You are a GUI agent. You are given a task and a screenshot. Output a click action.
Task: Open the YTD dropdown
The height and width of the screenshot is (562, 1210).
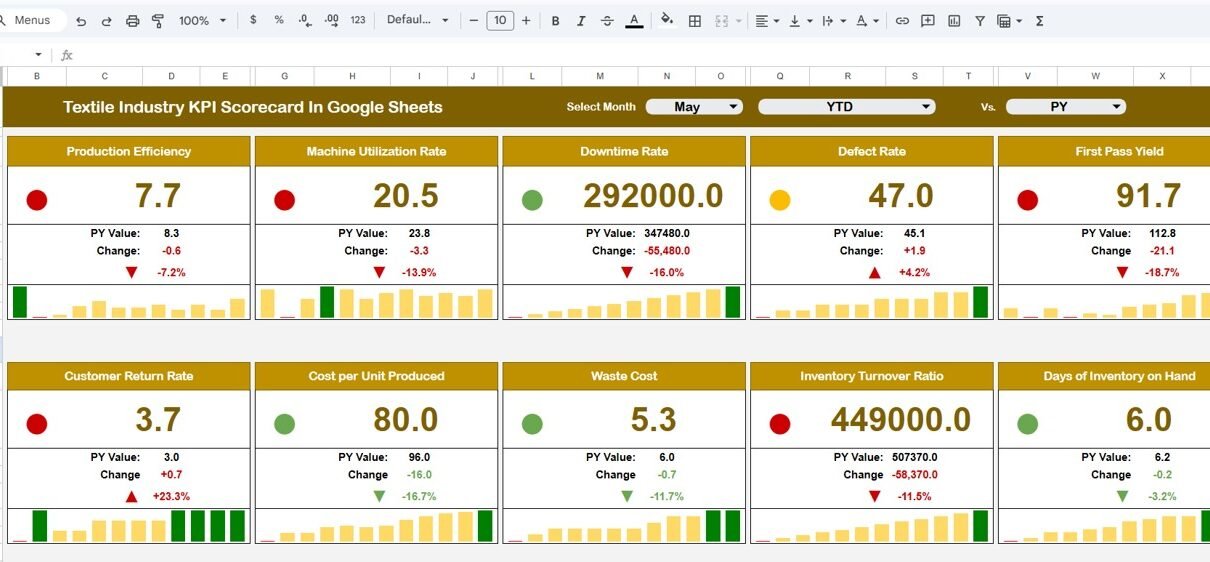coord(846,107)
